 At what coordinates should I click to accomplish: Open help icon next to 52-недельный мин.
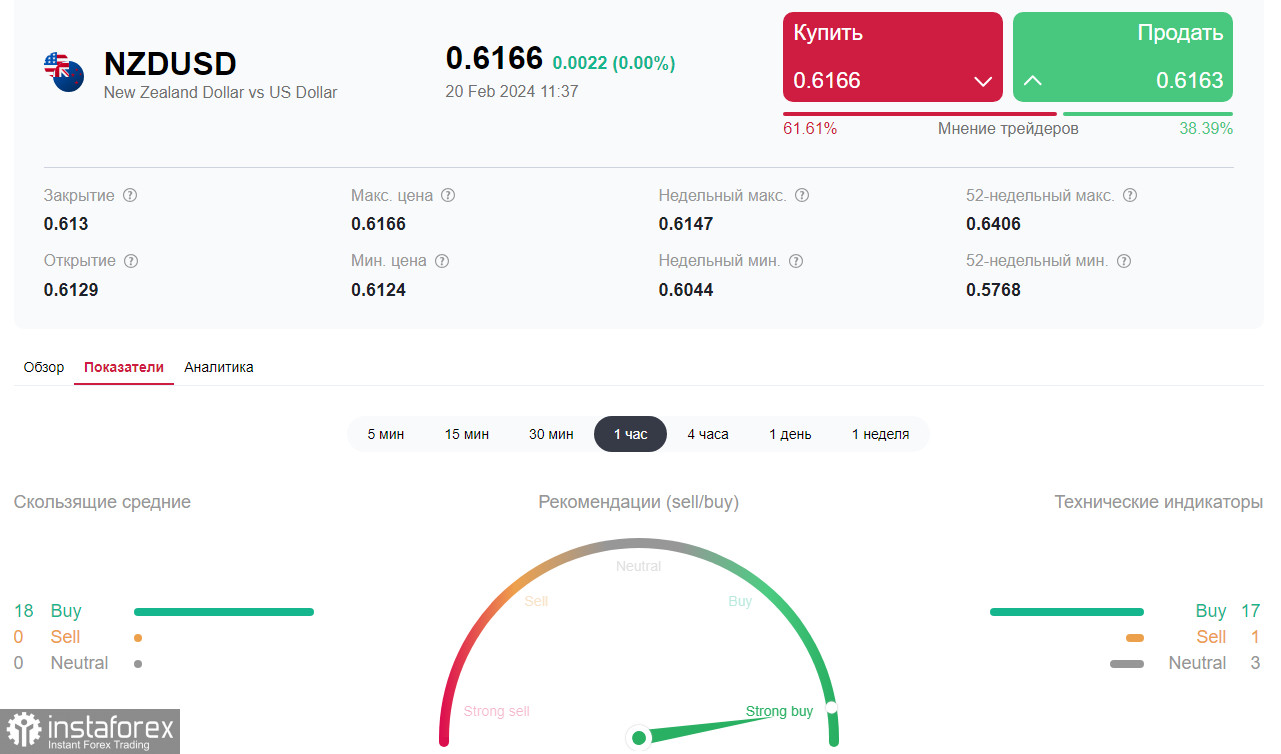coord(1123,260)
